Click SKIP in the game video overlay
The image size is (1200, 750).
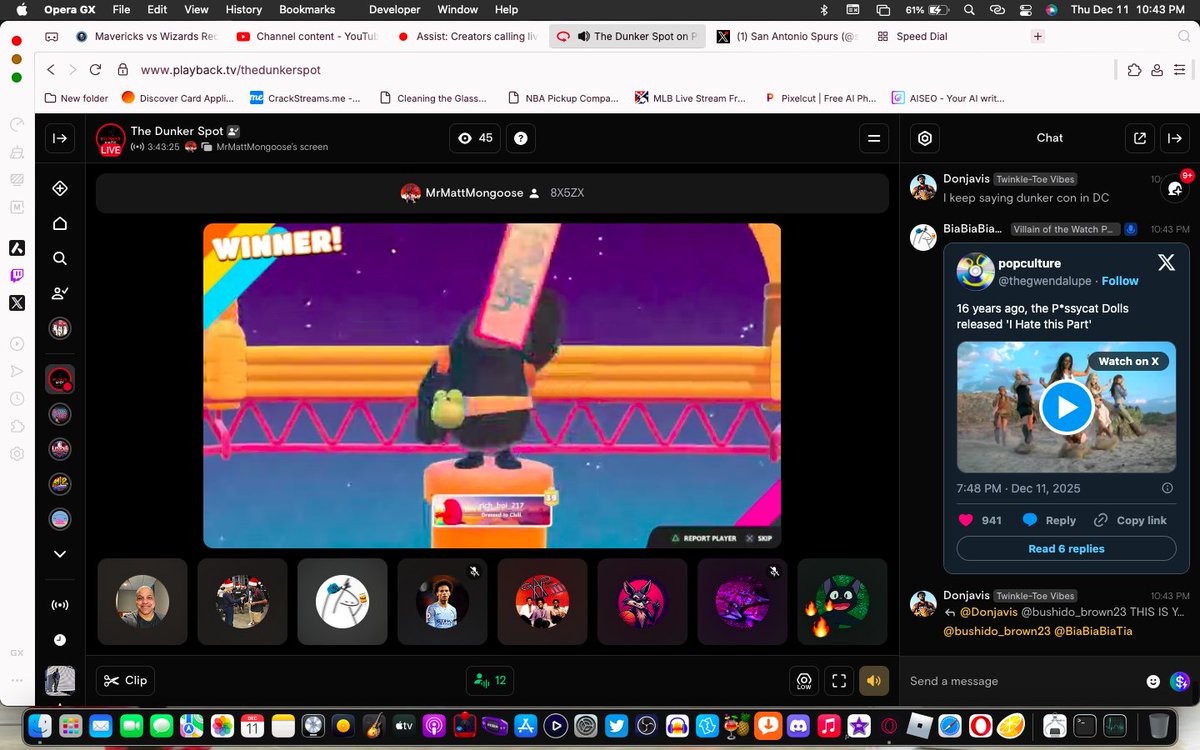[x=760, y=538]
